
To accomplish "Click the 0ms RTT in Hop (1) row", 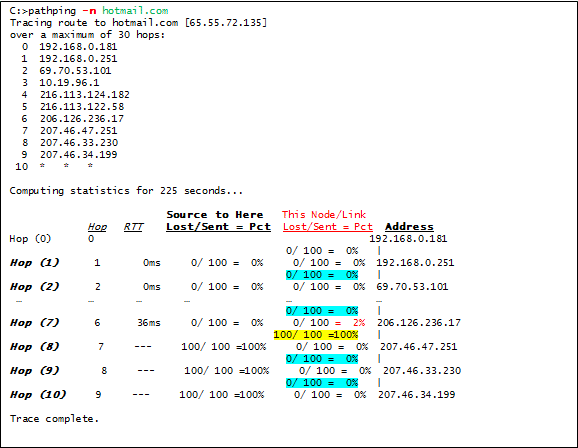I will (x=152, y=263).
